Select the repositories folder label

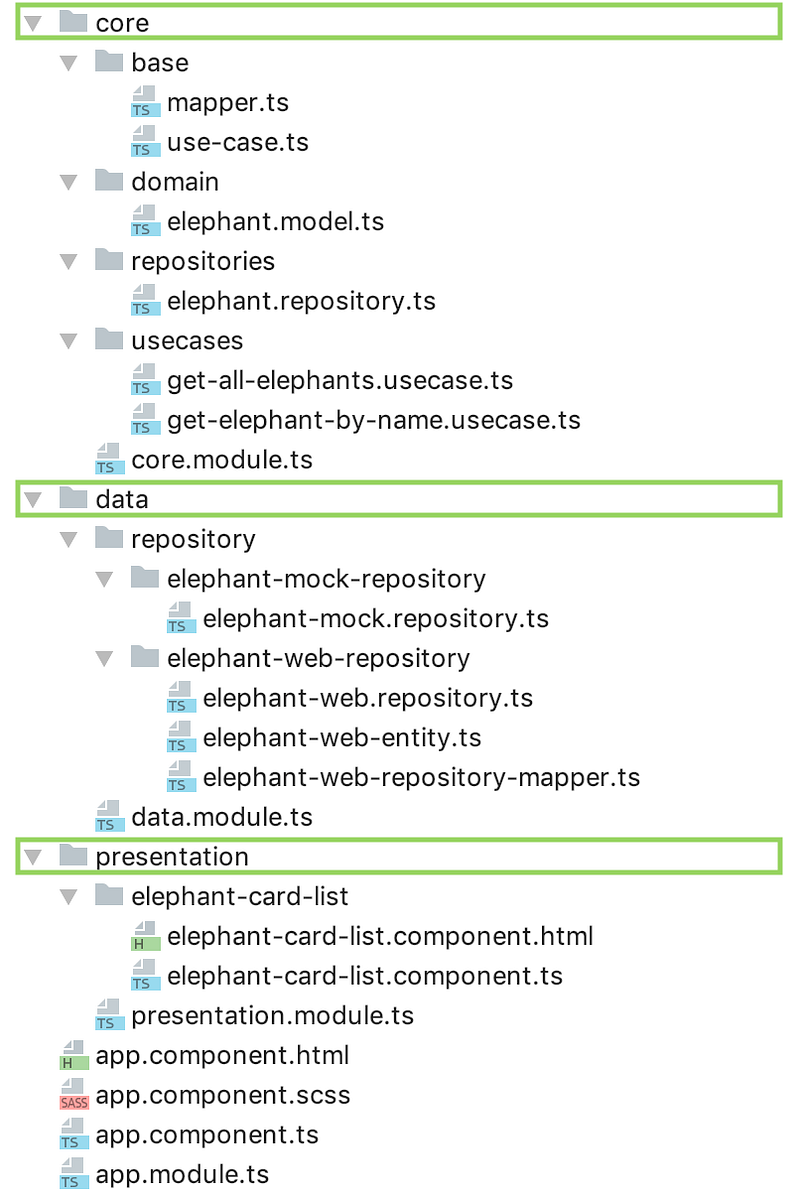coord(203,262)
